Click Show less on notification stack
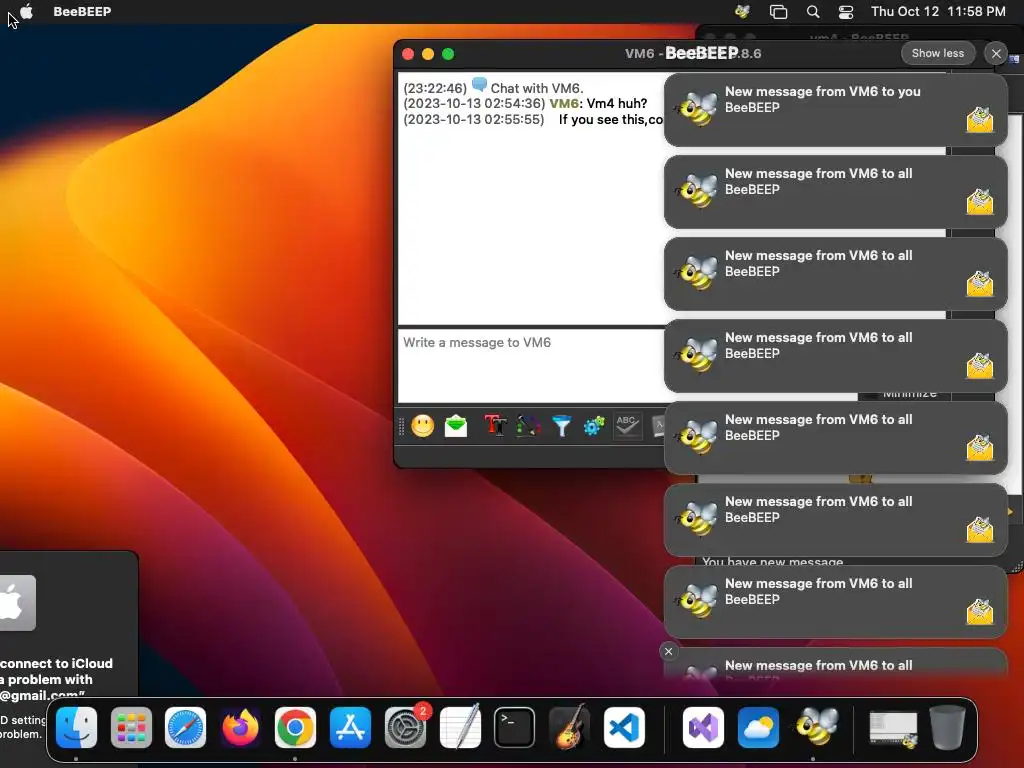Image resolution: width=1024 pixels, height=768 pixels. tap(938, 54)
